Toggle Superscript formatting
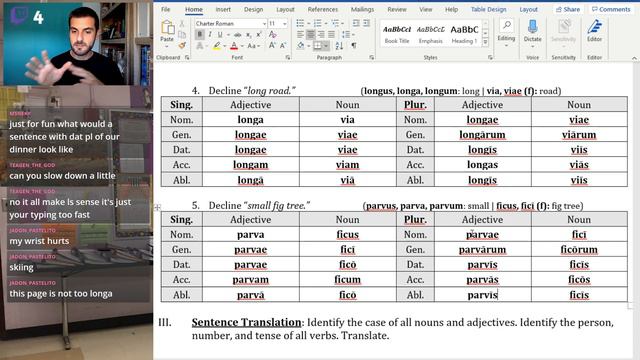640x360 pixels. click(258, 35)
